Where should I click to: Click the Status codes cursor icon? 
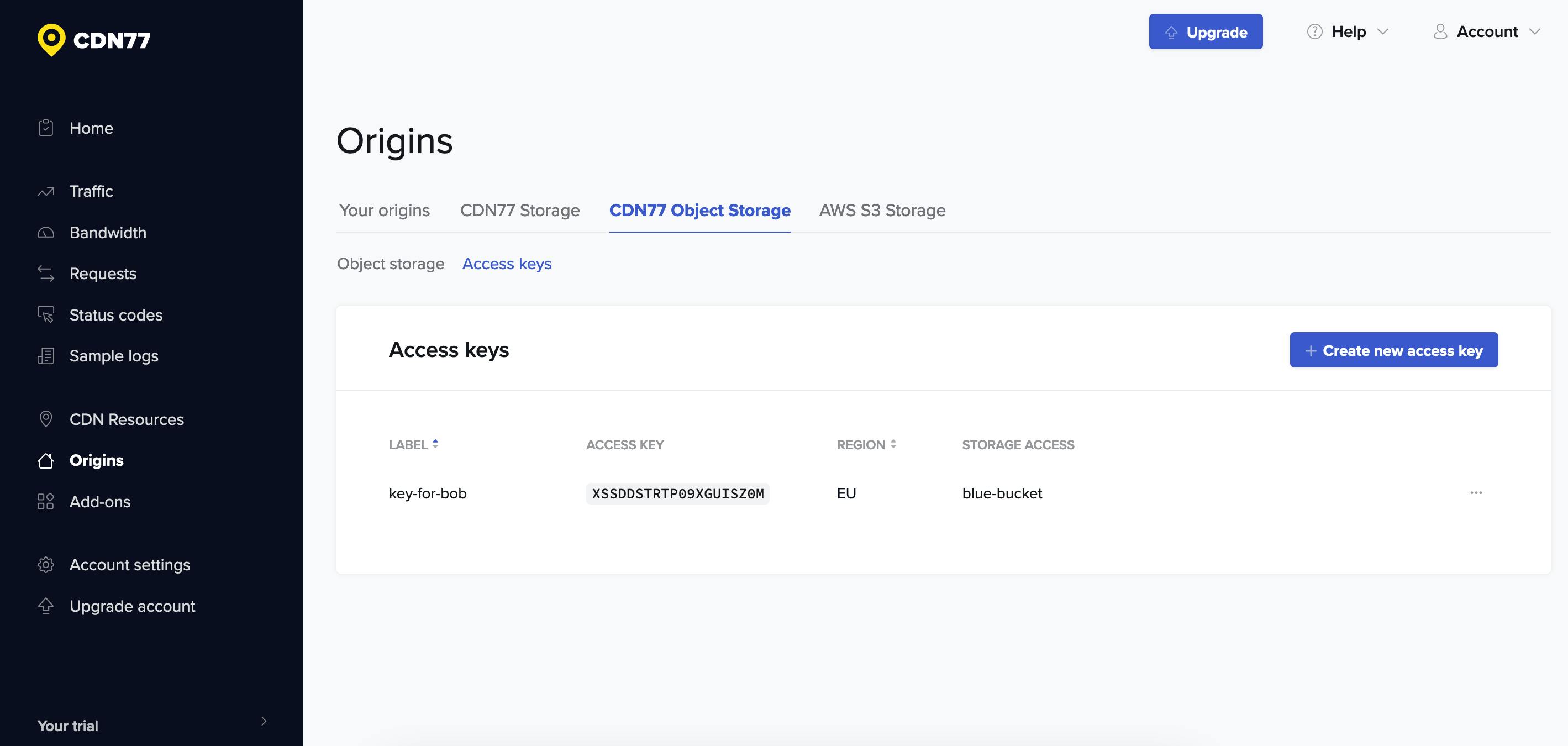(x=46, y=314)
